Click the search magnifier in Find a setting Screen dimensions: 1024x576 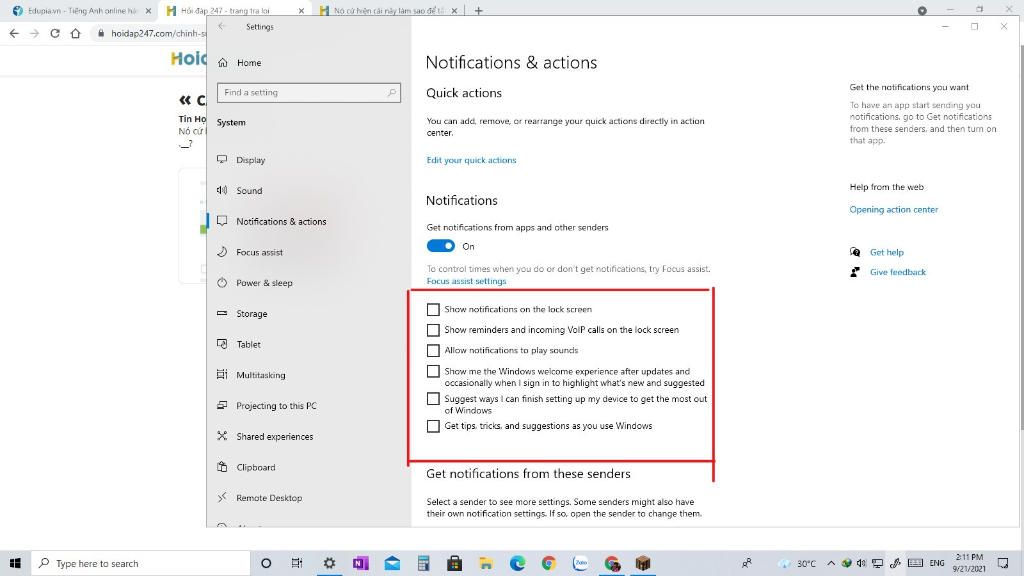coord(391,93)
